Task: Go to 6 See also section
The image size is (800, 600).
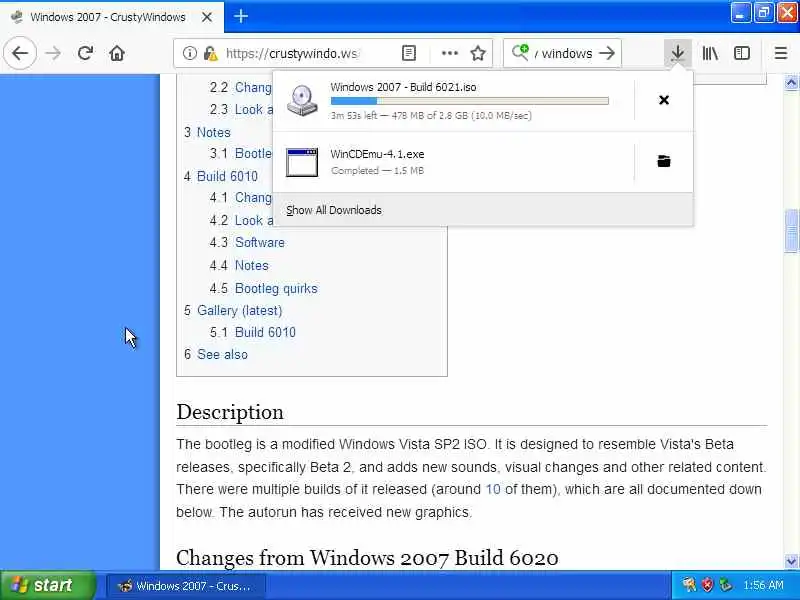Action: 216,354
